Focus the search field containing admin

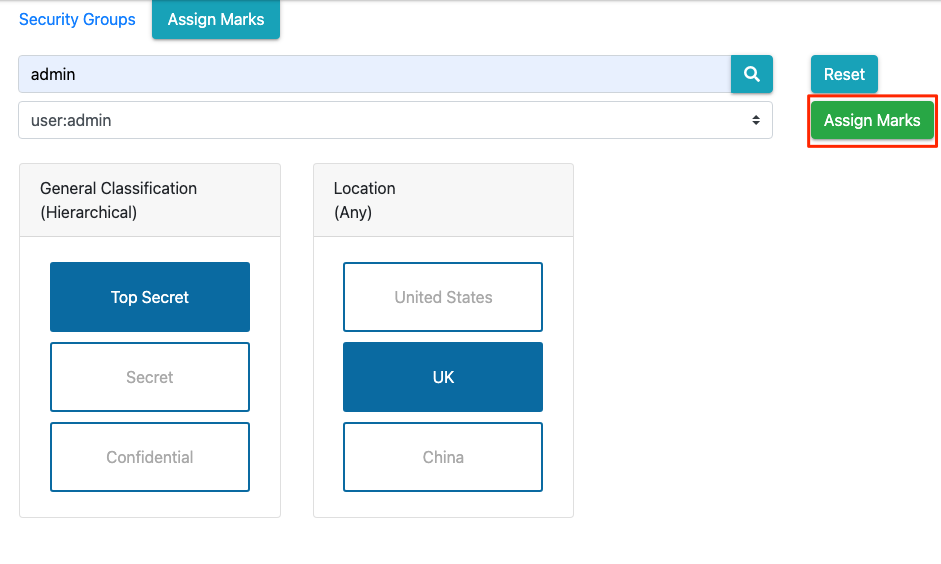click(374, 74)
